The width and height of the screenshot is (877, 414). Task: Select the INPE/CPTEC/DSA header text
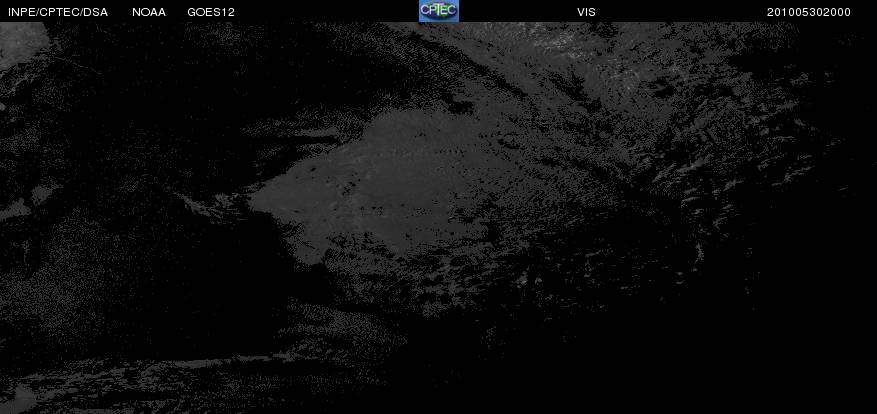coord(58,12)
